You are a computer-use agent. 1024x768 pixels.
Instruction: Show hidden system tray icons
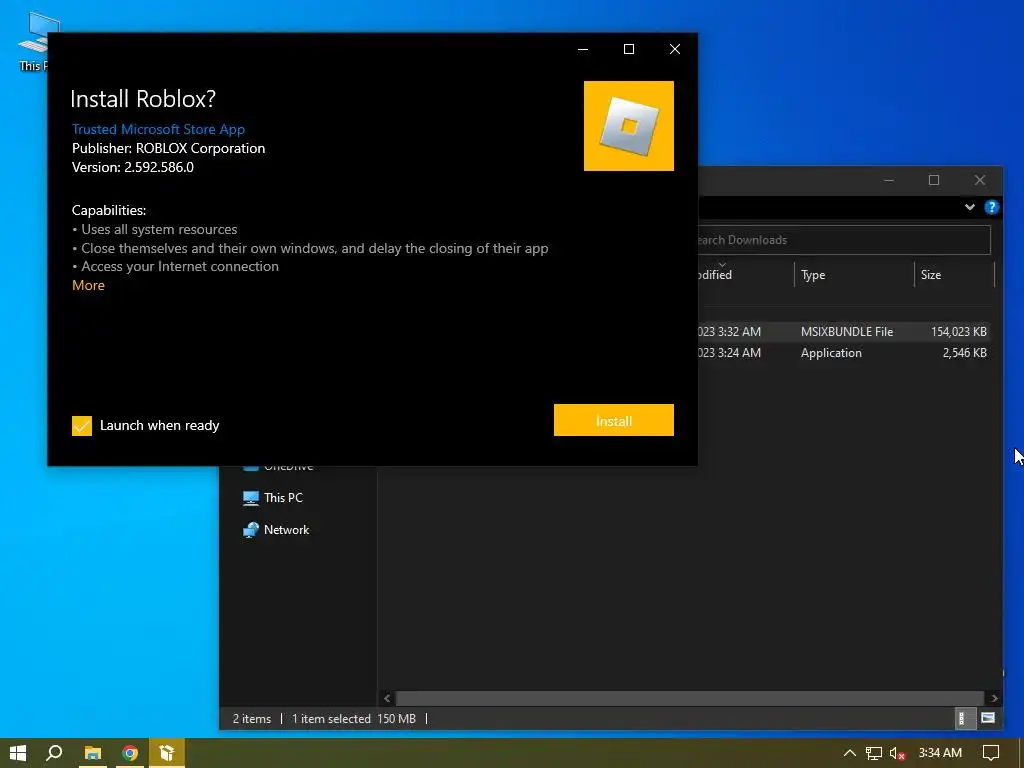click(x=849, y=753)
